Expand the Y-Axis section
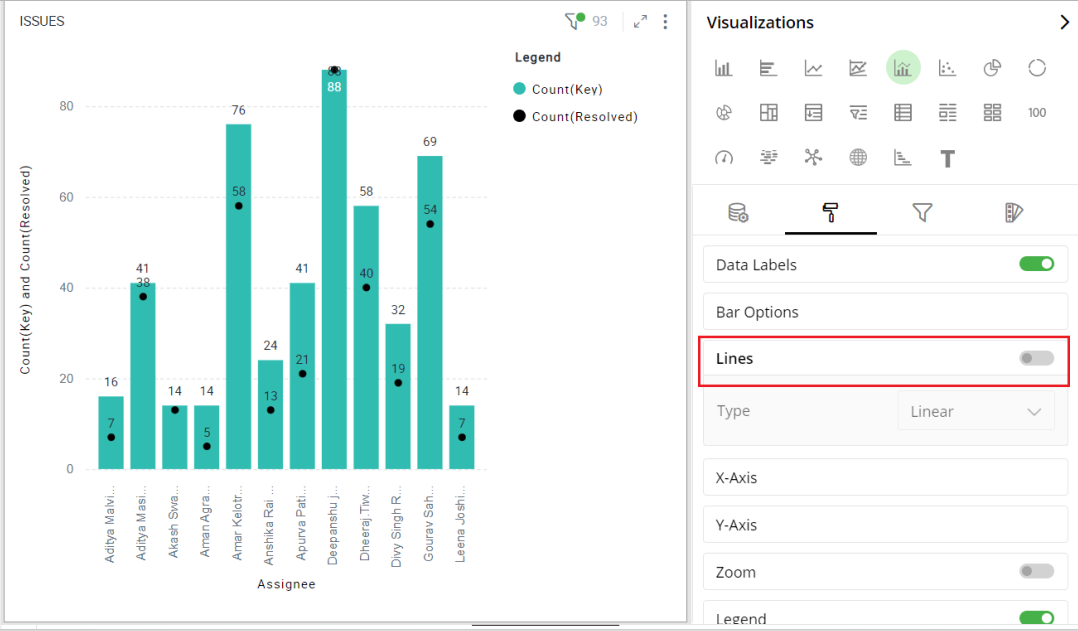The height and width of the screenshot is (631, 1078). point(885,525)
